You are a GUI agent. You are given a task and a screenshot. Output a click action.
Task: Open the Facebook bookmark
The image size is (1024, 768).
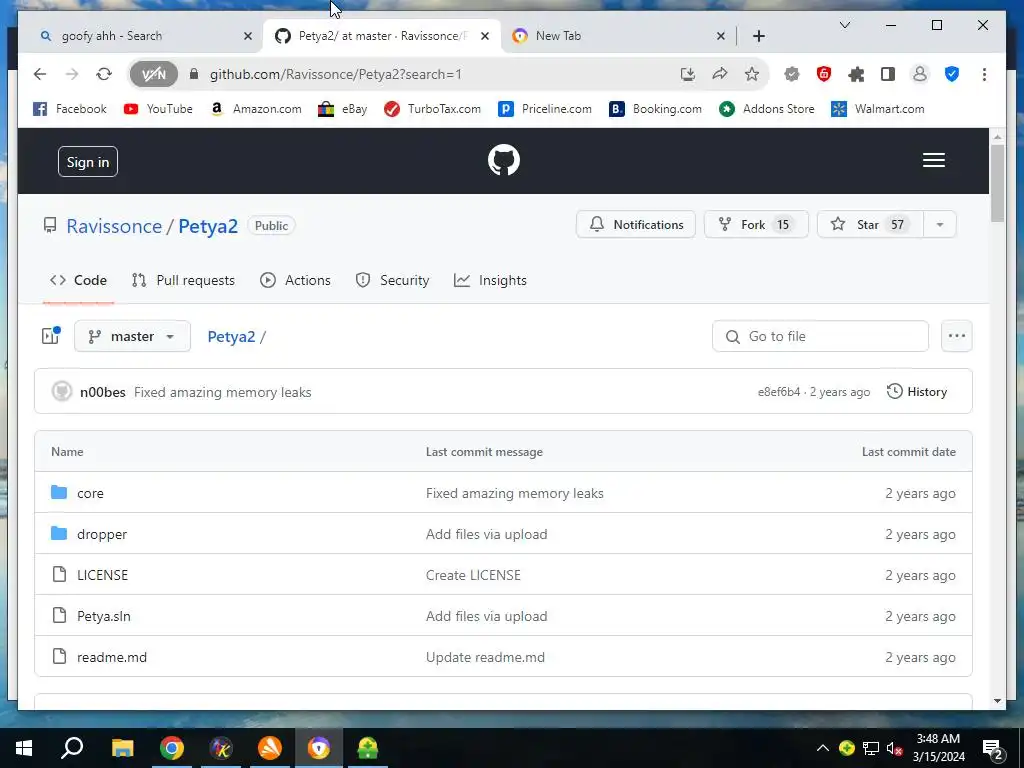point(70,108)
